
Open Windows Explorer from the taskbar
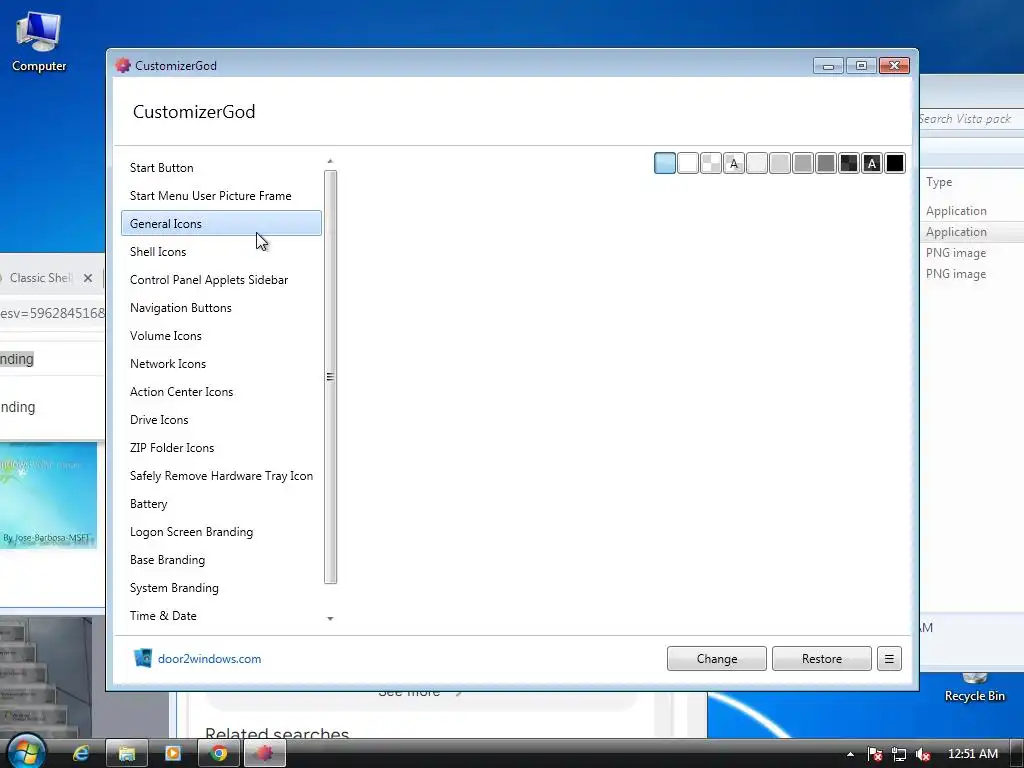point(127,754)
